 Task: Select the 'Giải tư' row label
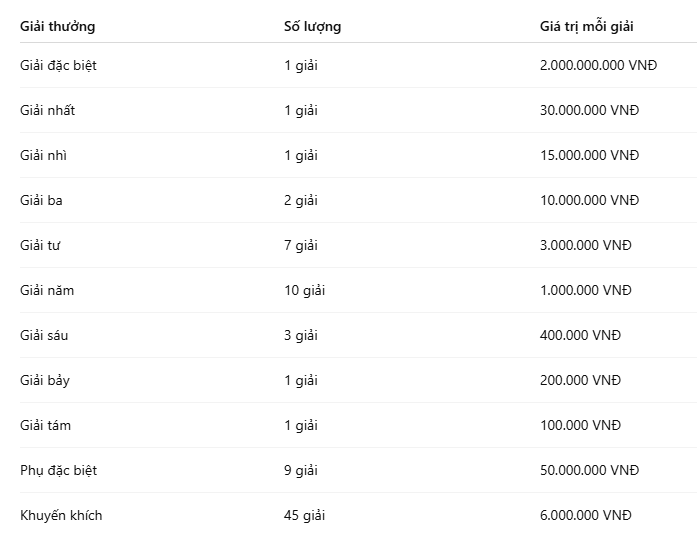(40, 245)
